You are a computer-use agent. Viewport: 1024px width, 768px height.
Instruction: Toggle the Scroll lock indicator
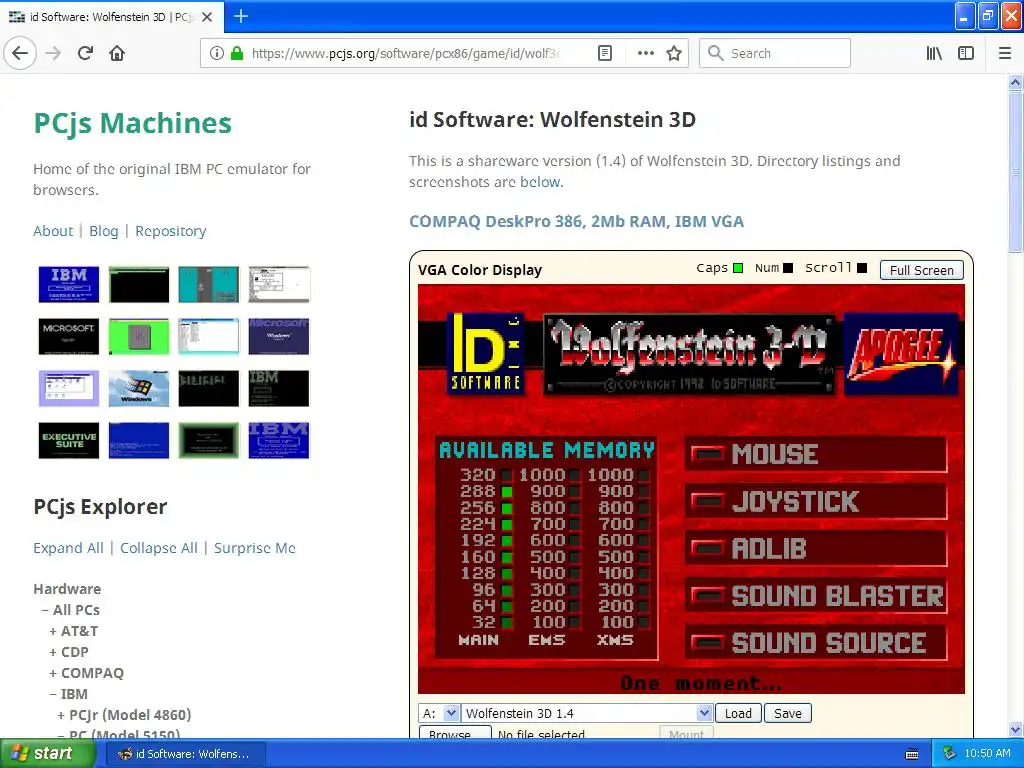click(862, 268)
